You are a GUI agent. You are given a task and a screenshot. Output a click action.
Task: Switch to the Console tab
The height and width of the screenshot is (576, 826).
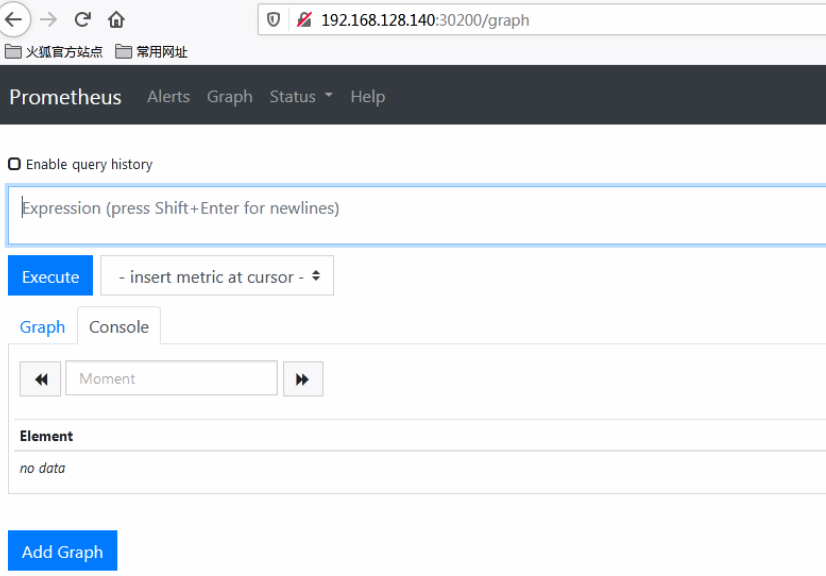tap(119, 327)
